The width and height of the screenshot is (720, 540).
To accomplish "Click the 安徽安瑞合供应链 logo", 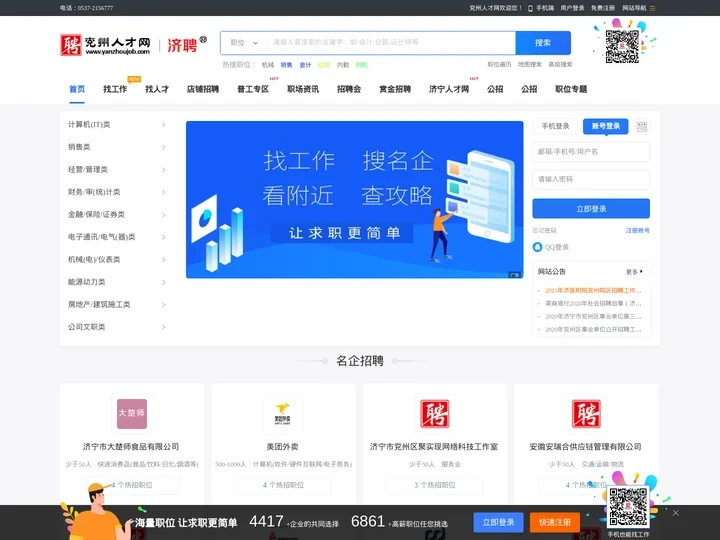I will [586, 414].
